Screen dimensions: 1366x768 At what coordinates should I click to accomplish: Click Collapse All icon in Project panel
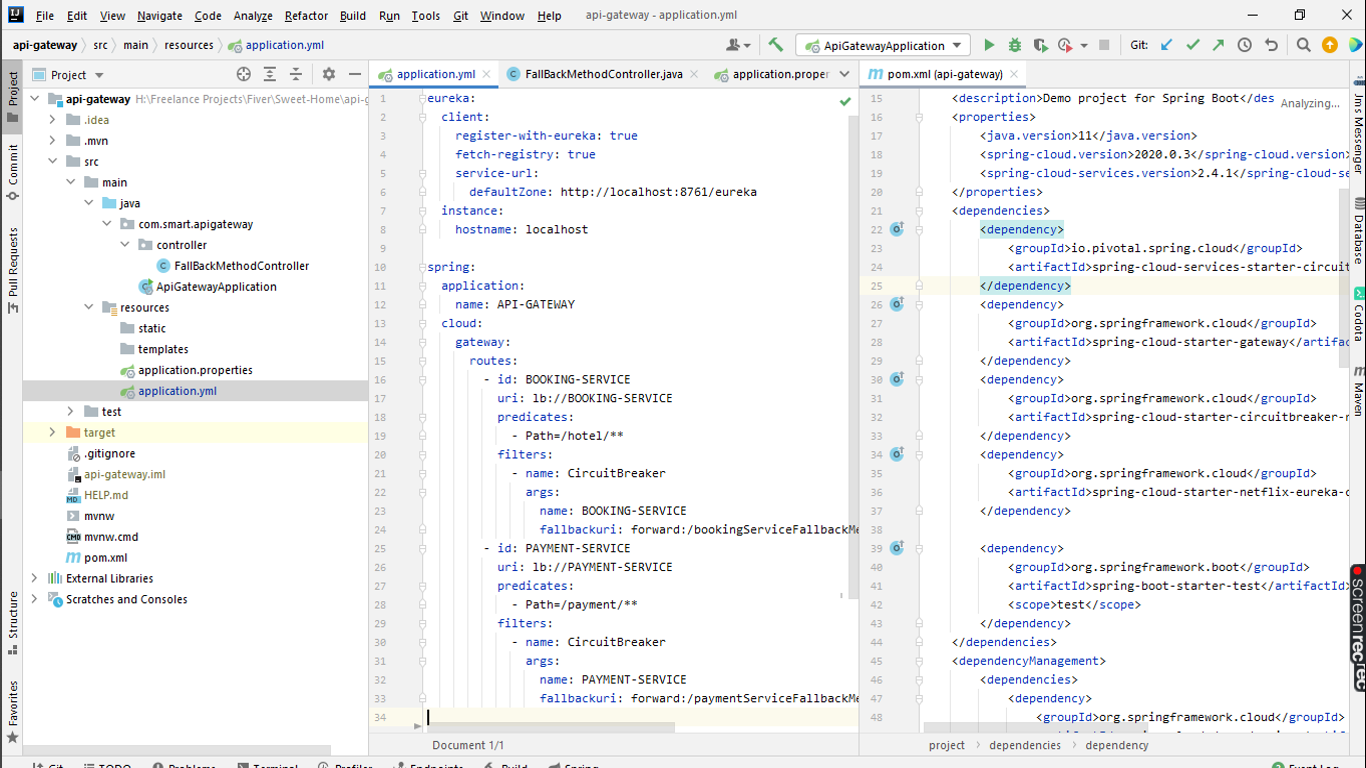point(296,74)
